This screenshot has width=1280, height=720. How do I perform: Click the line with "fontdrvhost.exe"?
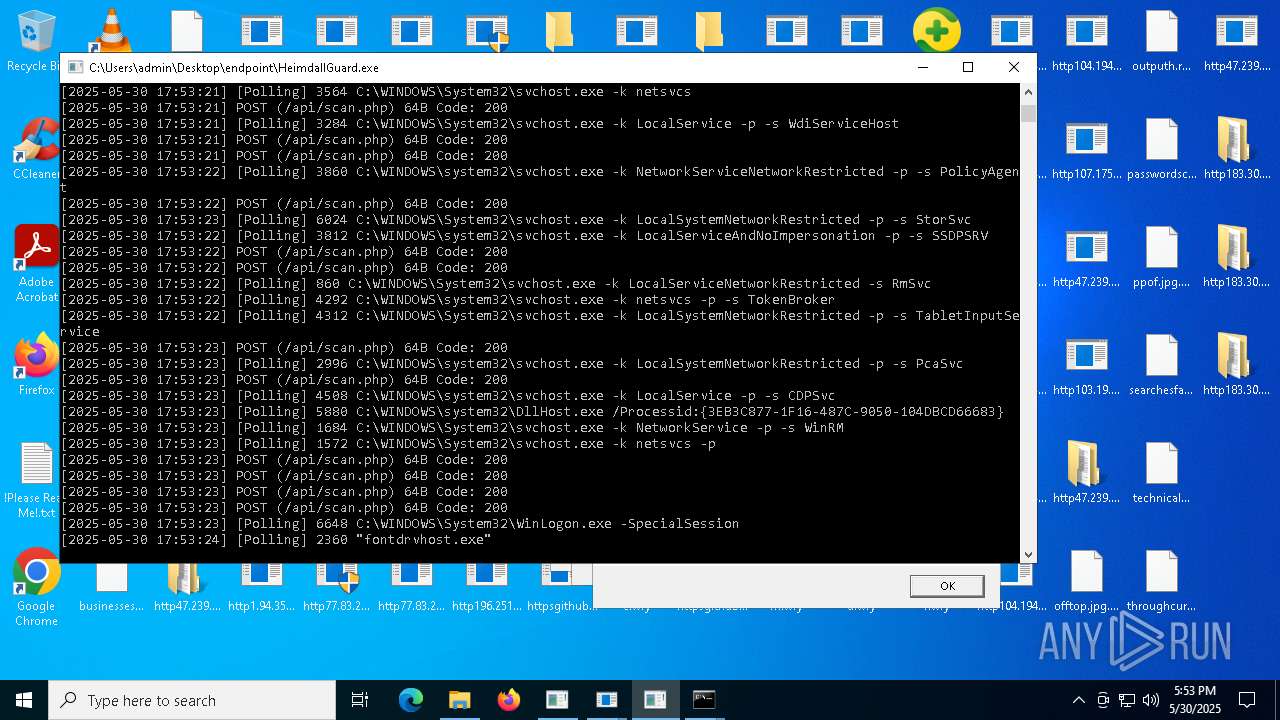tap(276, 540)
